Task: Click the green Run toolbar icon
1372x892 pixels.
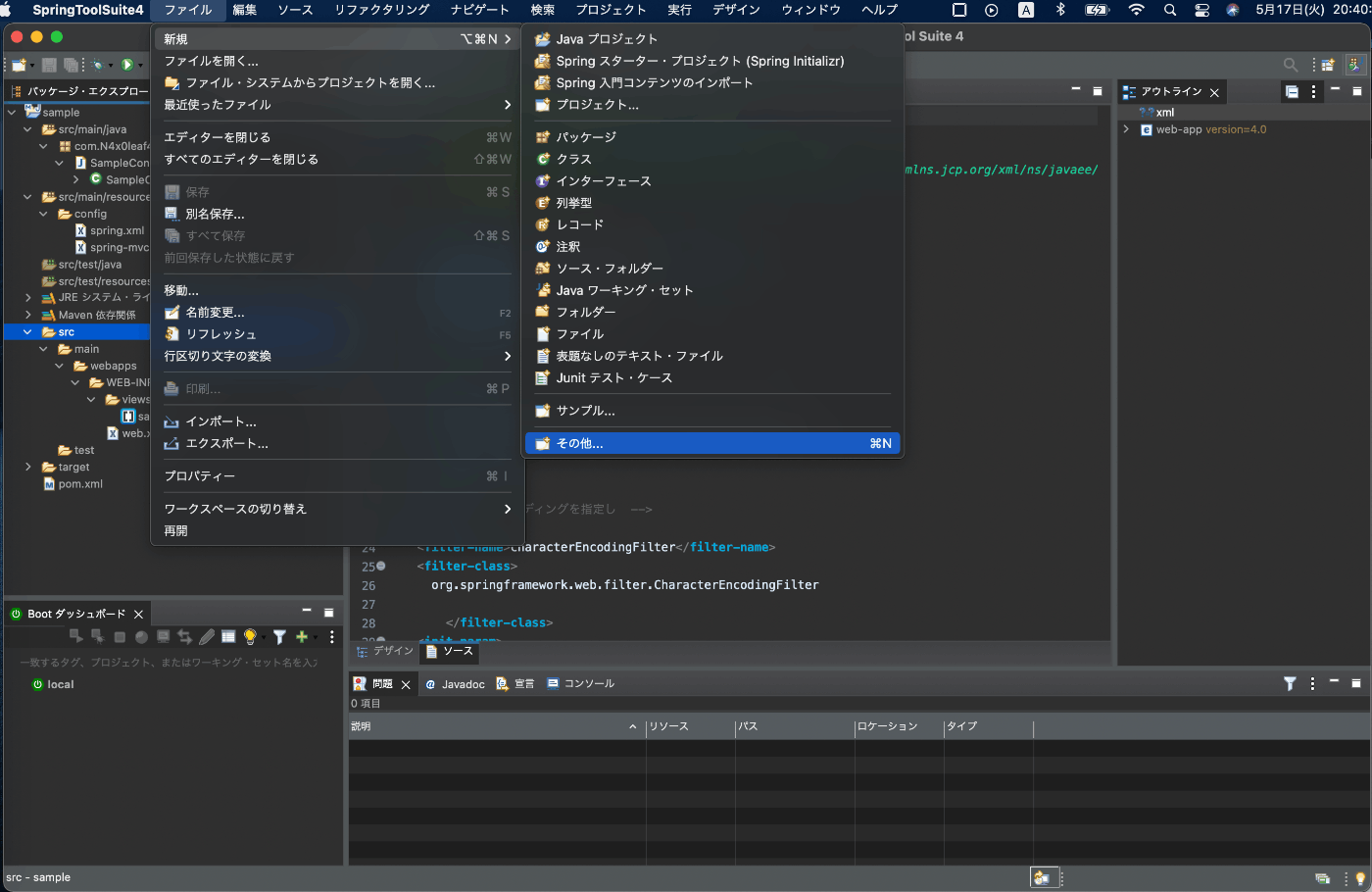Action: pyautogui.click(x=126, y=65)
